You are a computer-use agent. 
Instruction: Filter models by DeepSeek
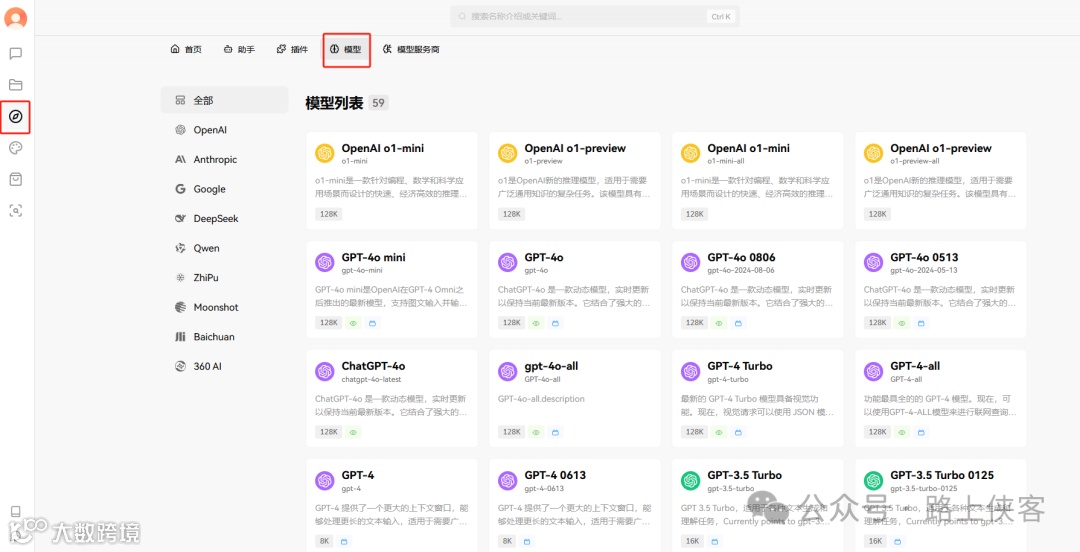tap(225, 218)
